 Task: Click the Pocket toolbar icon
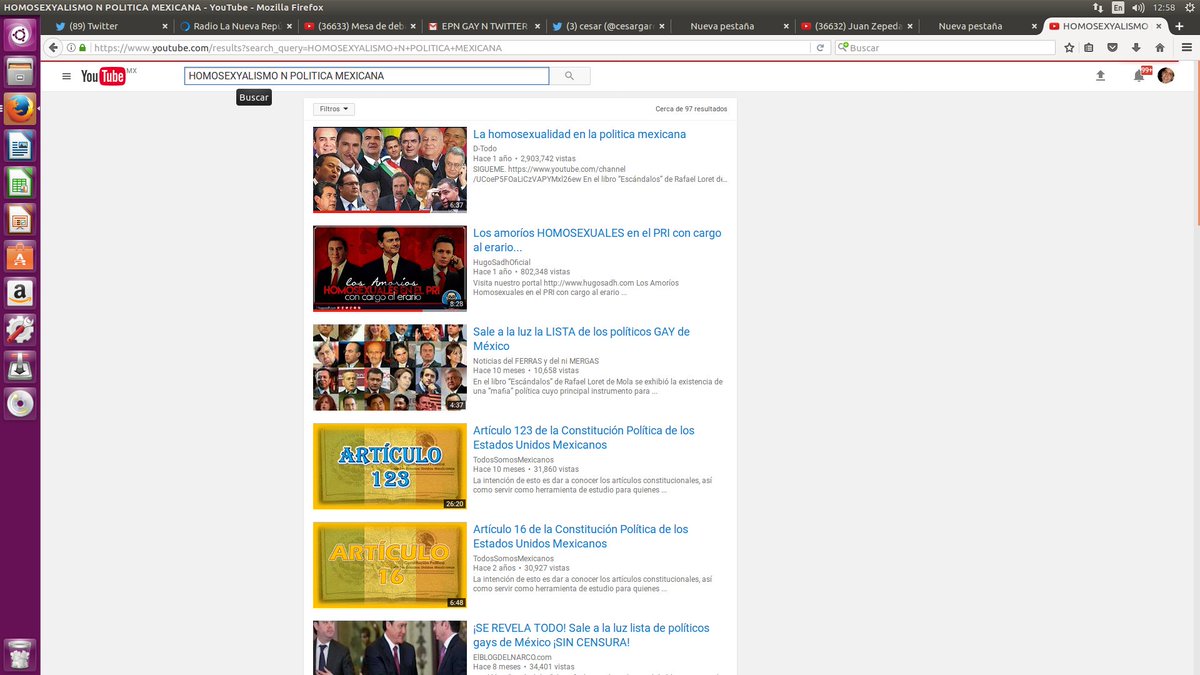point(1113,47)
